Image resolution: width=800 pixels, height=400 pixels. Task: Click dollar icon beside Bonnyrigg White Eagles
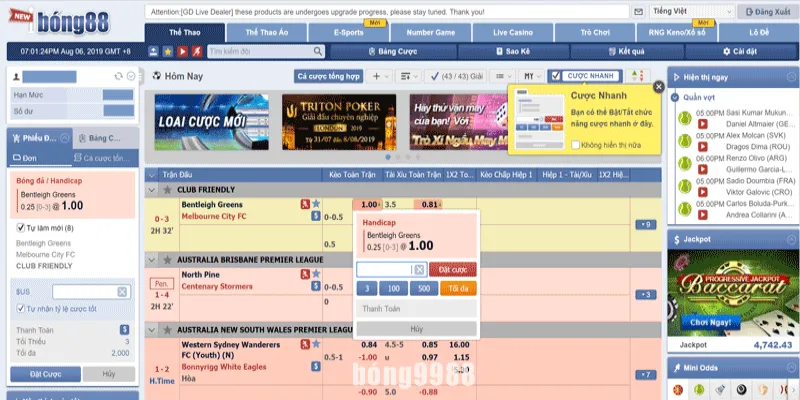click(x=316, y=366)
